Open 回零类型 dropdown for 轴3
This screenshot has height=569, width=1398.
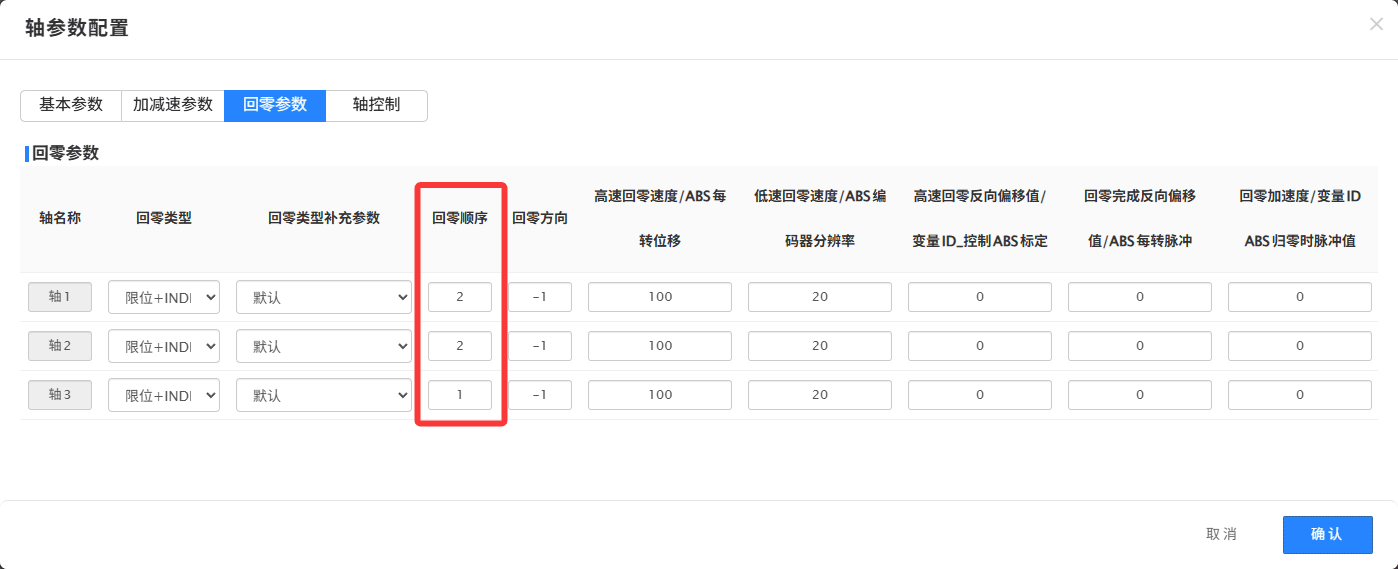(x=164, y=395)
